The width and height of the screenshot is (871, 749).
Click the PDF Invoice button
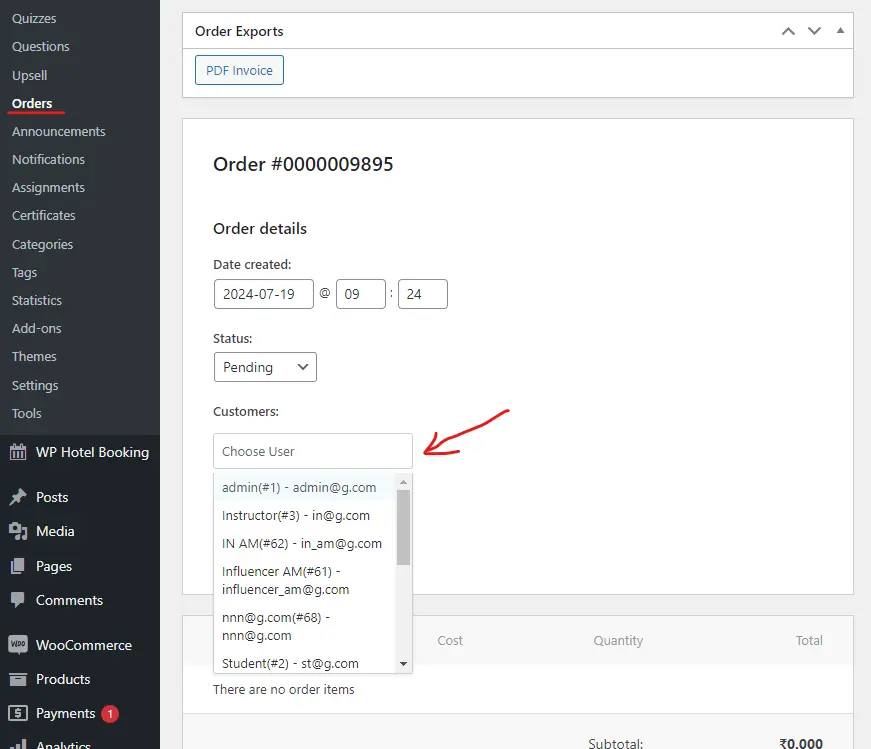(x=239, y=70)
